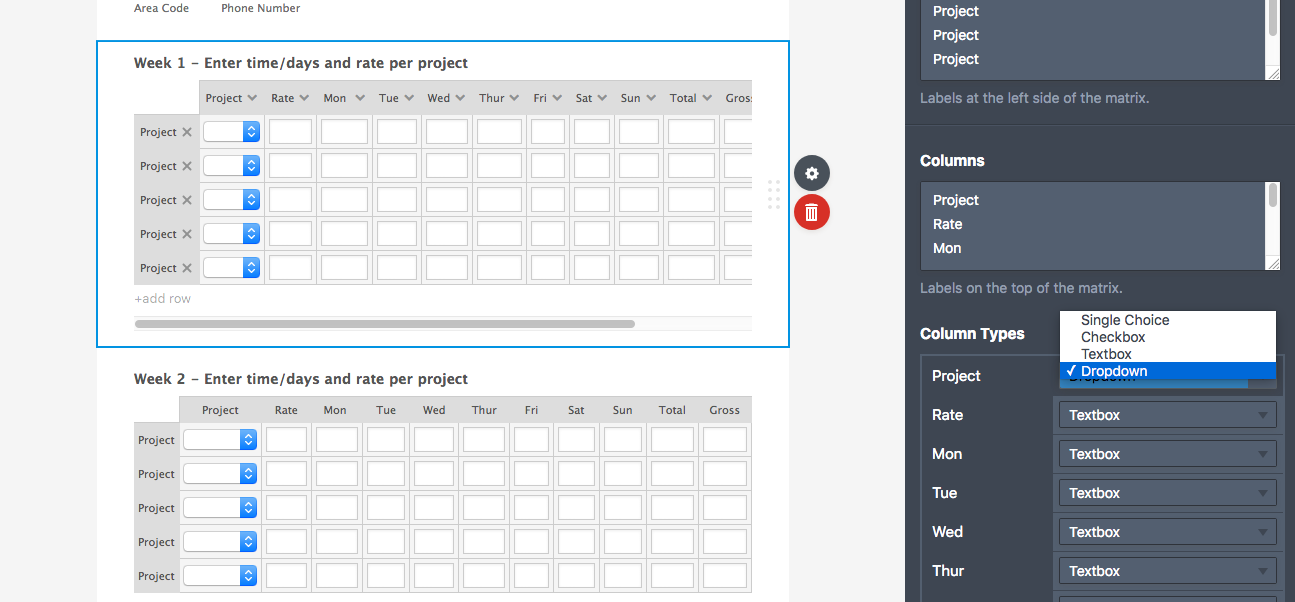Viewport: 1295px width, 602px height.
Task: Open the Rate column type Textbox dropdown
Action: (x=1167, y=414)
